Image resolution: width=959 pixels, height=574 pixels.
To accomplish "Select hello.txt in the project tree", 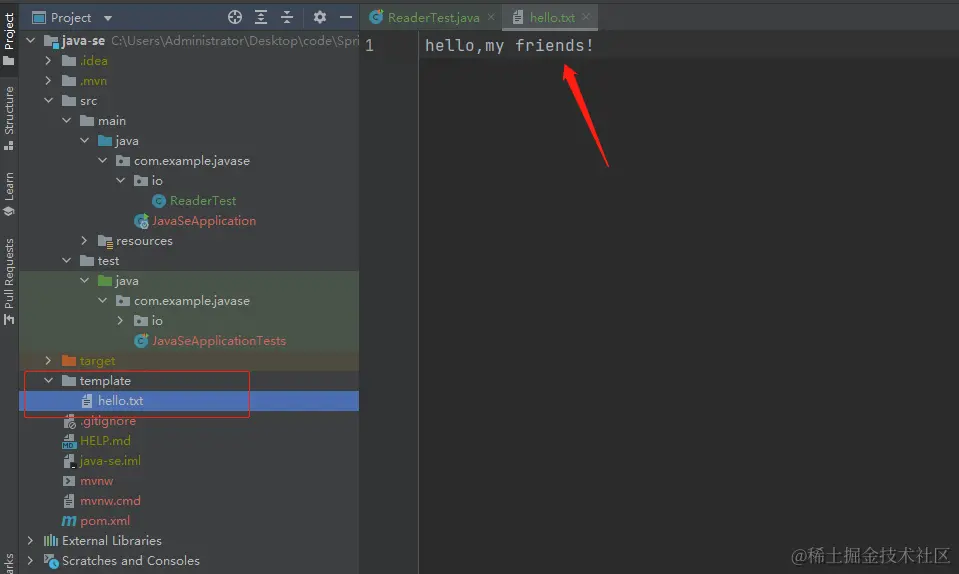I will coord(120,400).
